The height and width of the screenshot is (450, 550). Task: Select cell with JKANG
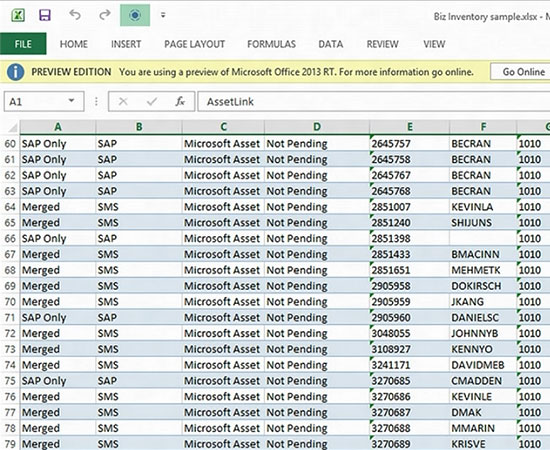tap(483, 302)
